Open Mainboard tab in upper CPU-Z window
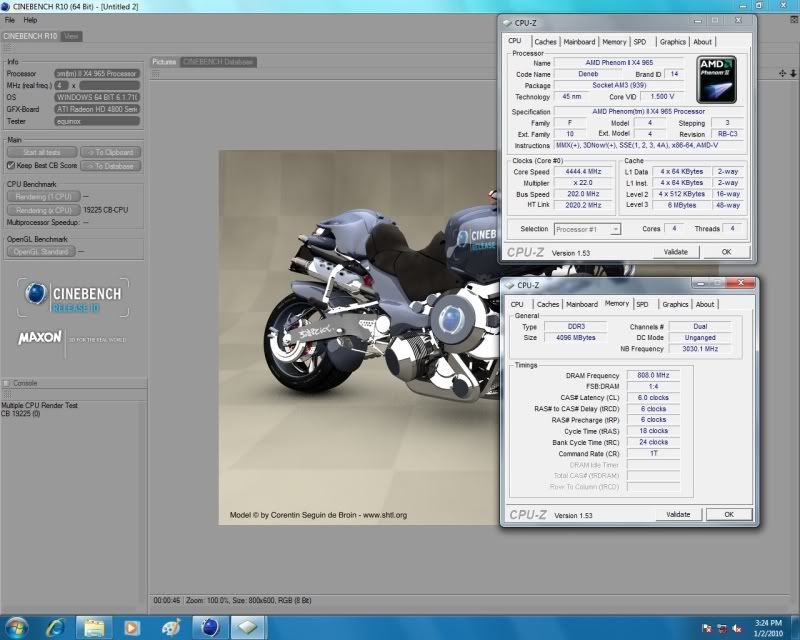 pyautogui.click(x=579, y=42)
